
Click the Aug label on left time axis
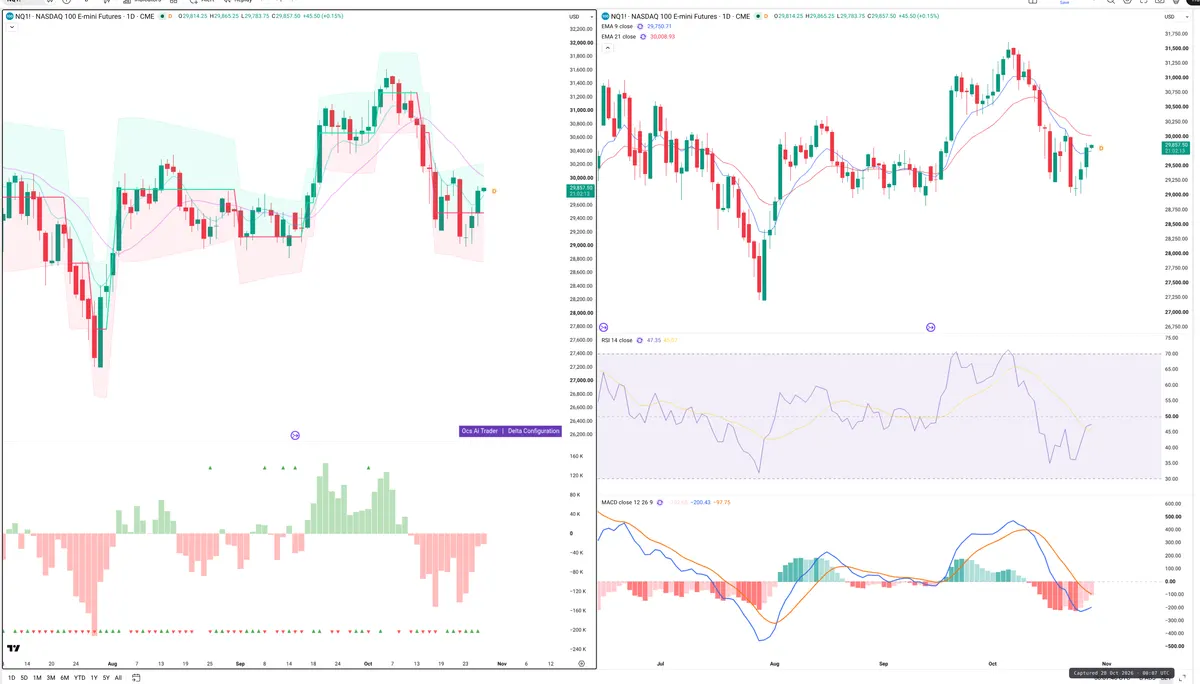click(112, 663)
